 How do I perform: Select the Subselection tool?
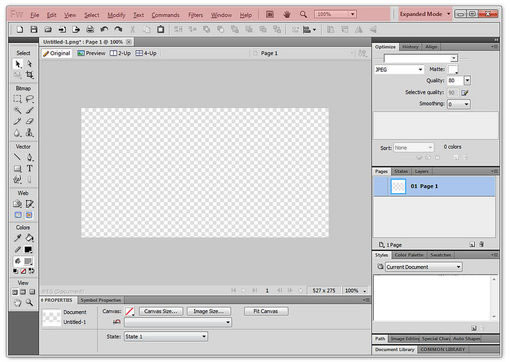30,64
